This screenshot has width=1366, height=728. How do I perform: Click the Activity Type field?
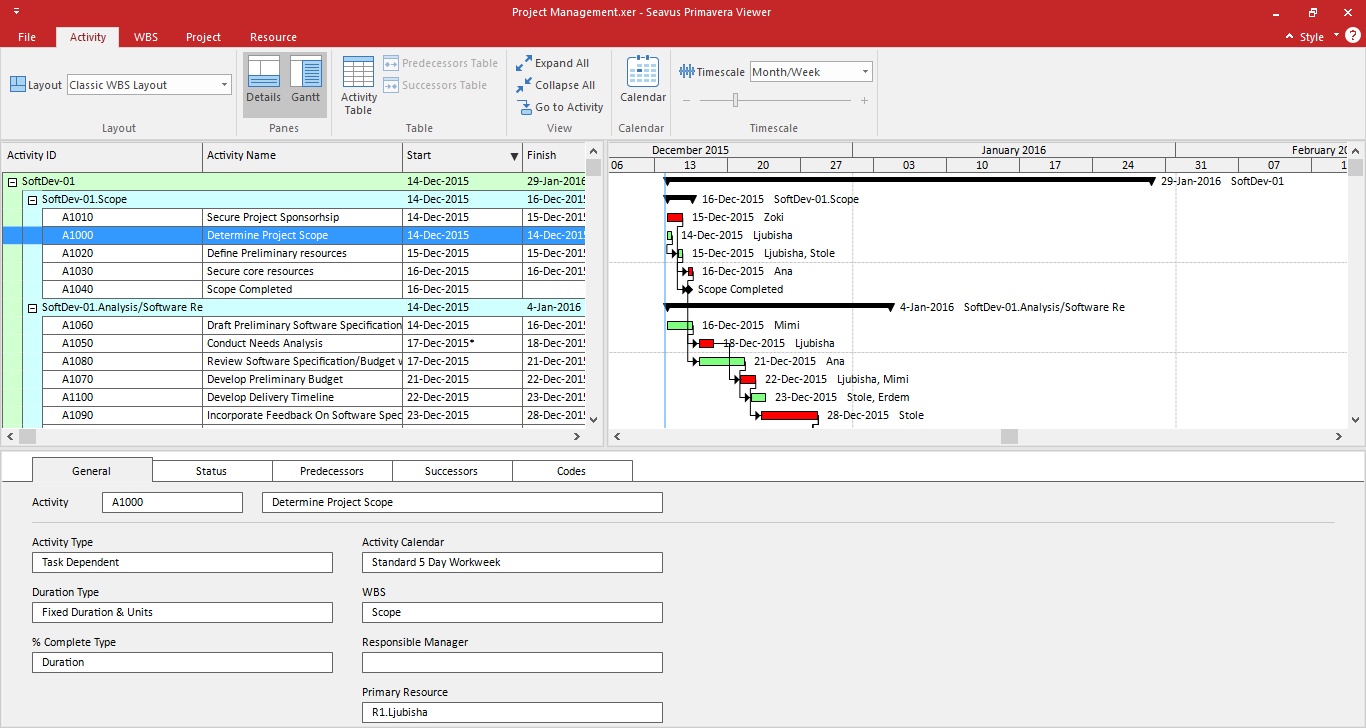pos(182,562)
